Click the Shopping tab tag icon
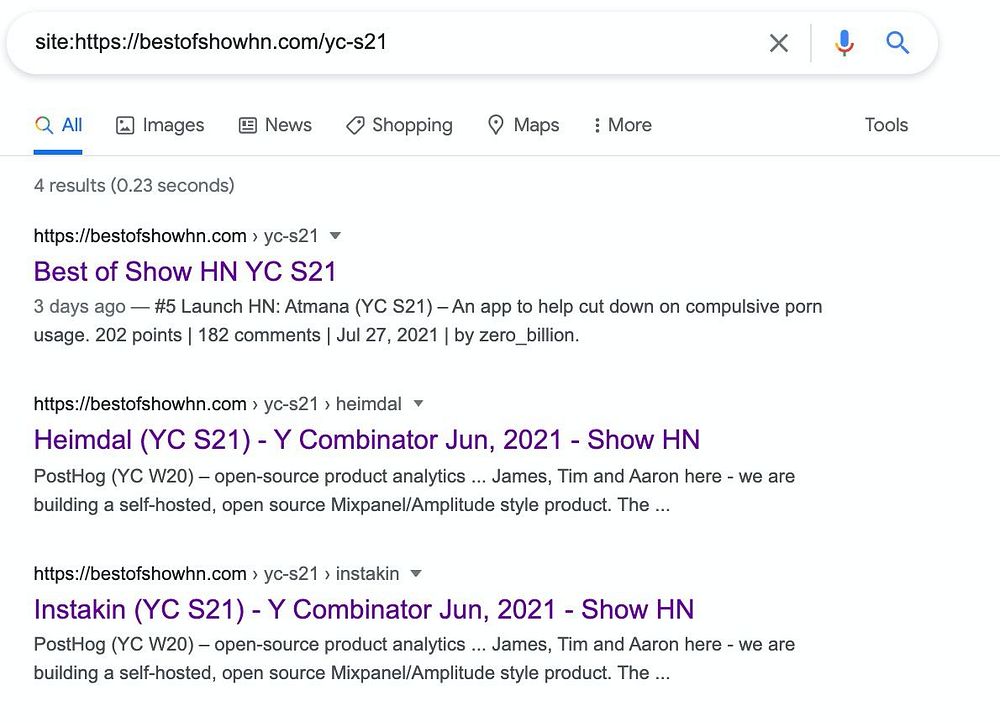The height and width of the screenshot is (723, 1000). click(355, 125)
